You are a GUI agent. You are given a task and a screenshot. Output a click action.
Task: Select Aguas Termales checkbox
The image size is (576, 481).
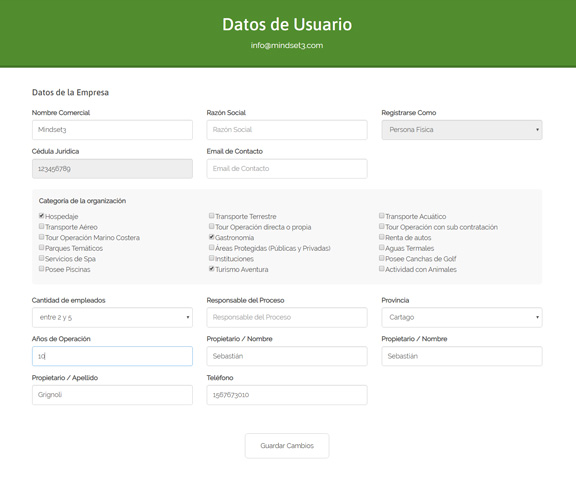[x=382, y=247]
